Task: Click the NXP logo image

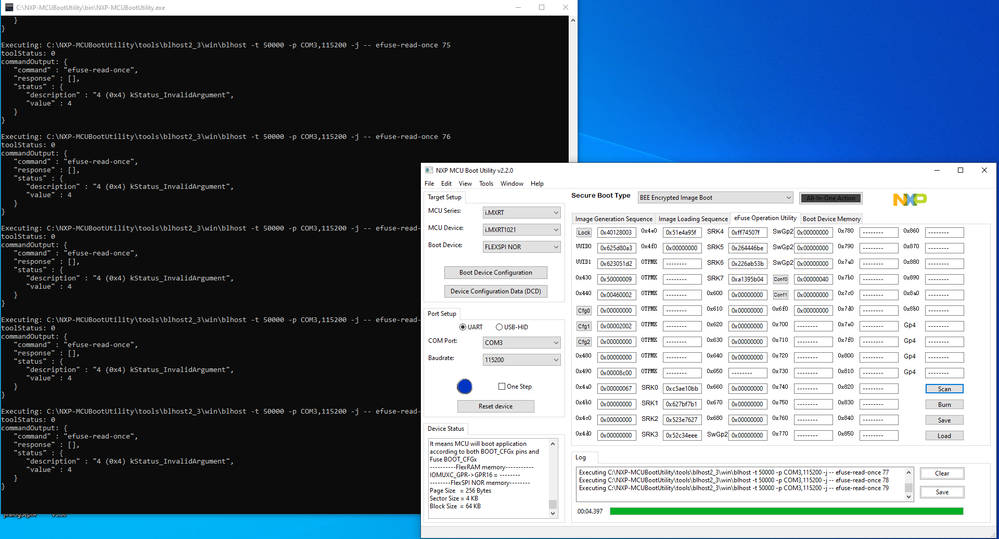Action: tap(910, 199)
